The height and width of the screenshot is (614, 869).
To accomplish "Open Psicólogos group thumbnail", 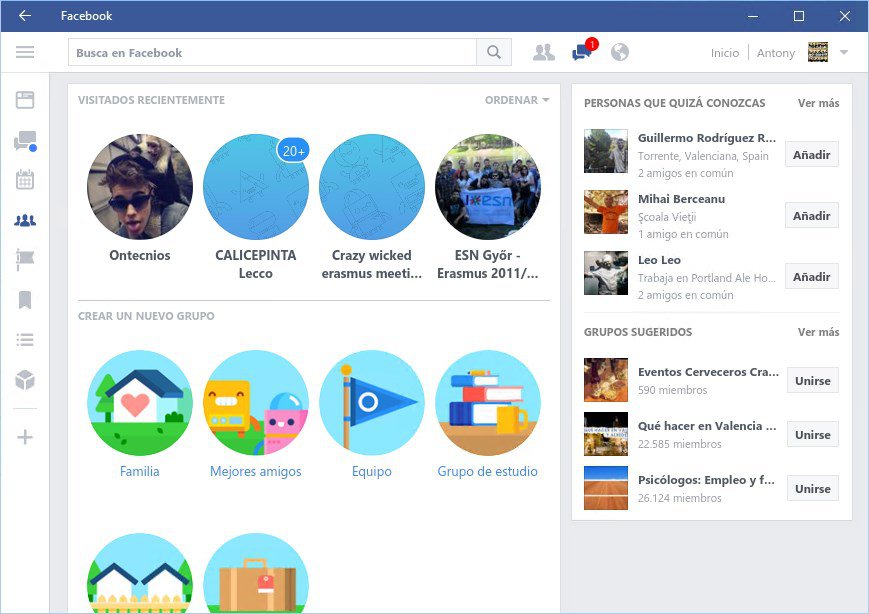I will [x=606, y=488].
